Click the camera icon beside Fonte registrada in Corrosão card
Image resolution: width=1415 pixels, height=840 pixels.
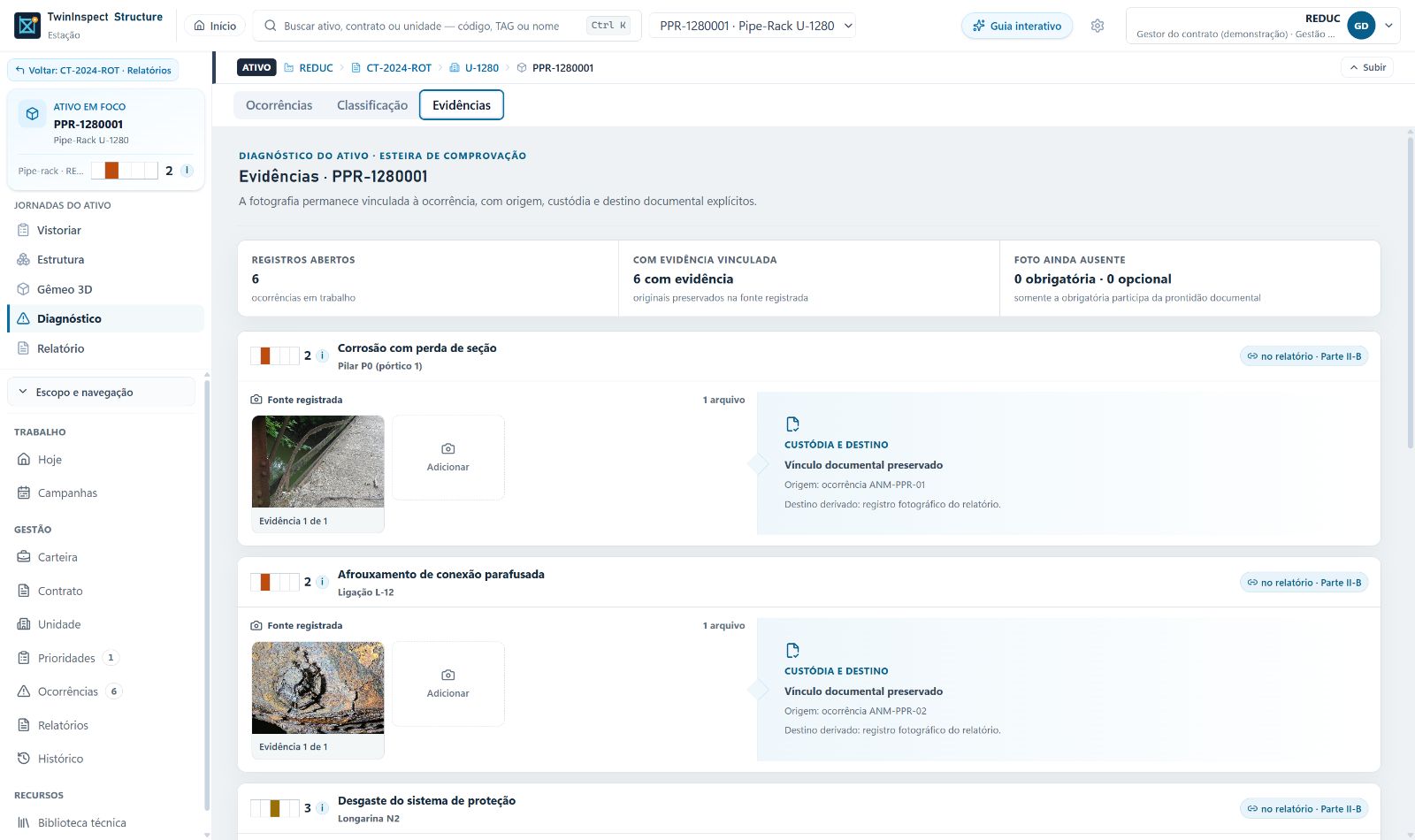coord(256,400)
